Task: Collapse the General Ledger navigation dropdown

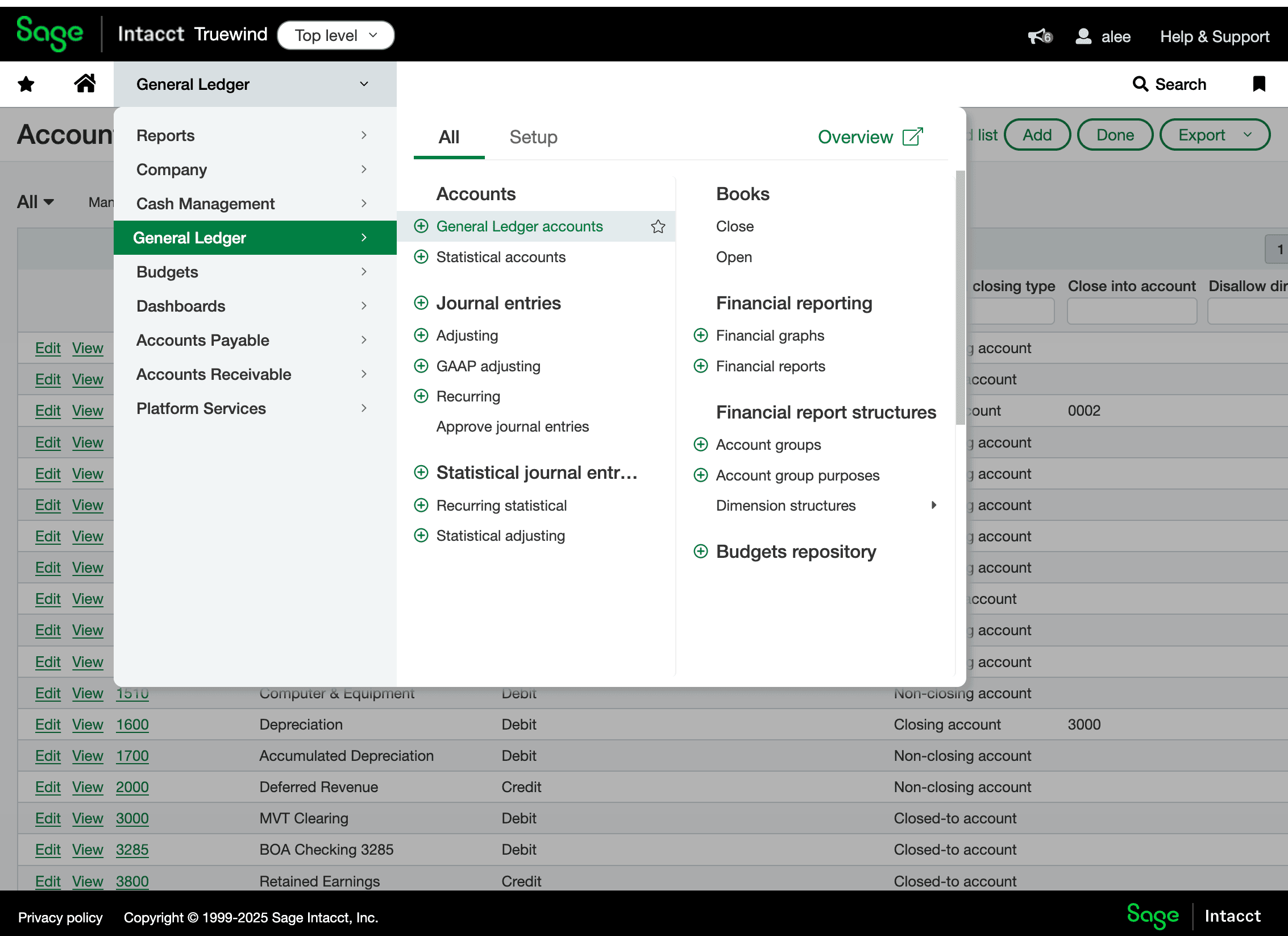Action: (364, 84)
